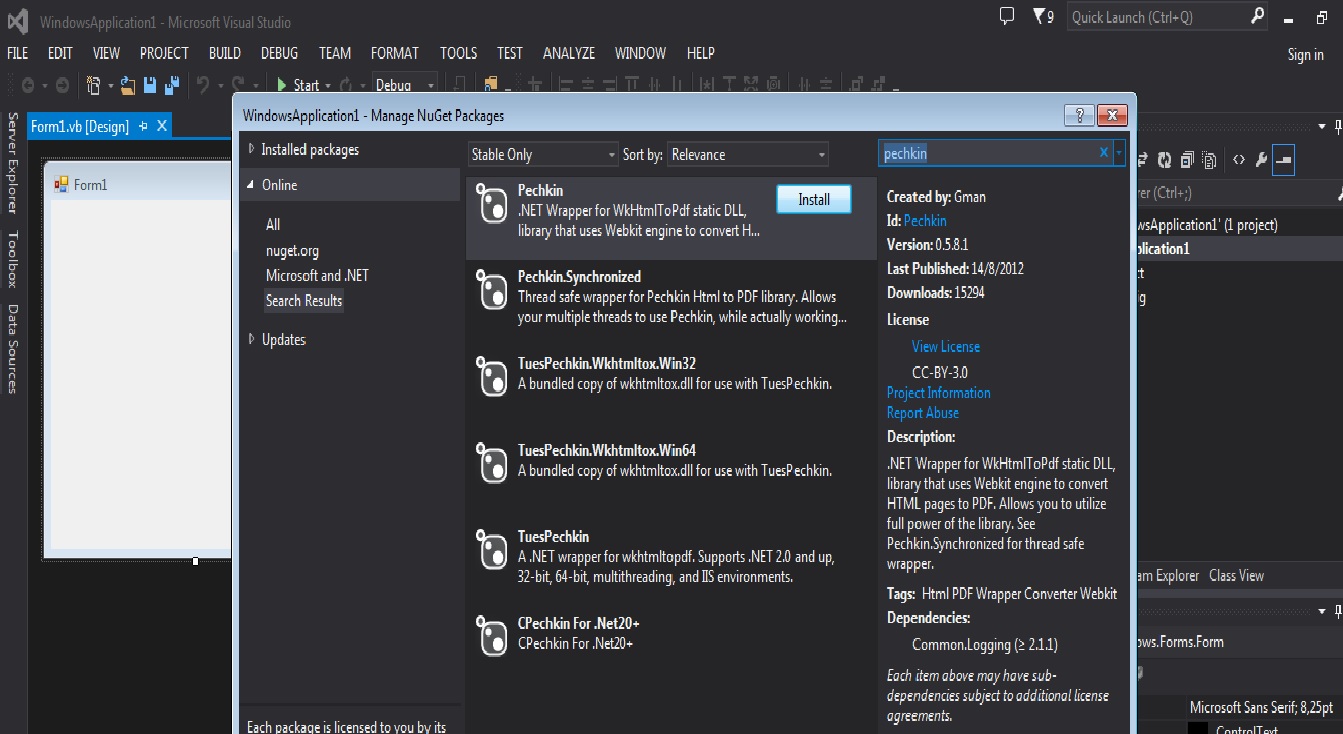Screen dimensions: 1343x734
Task: Expand the Installed packages section
Action: coord(251,149)
